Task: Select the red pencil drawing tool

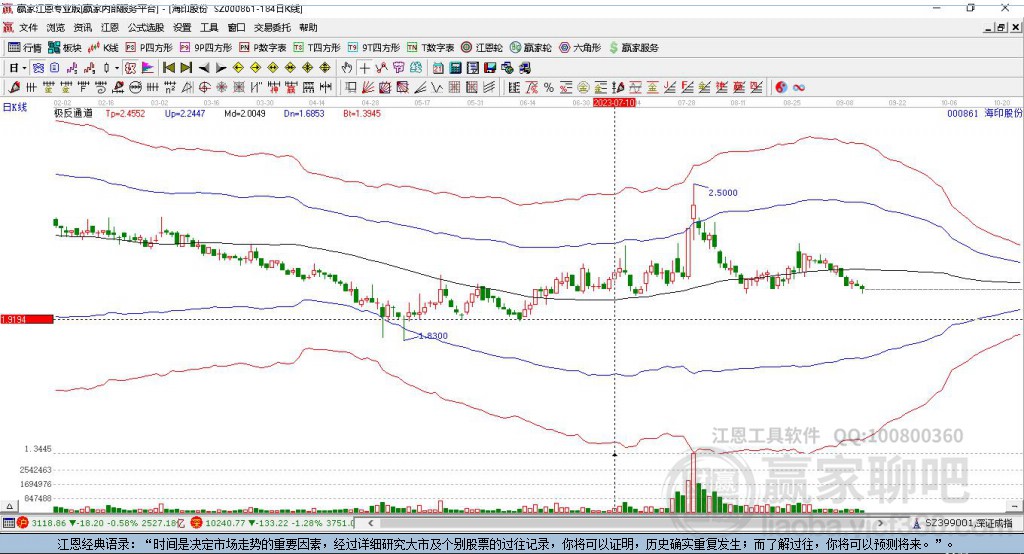Action: point(14,87)
